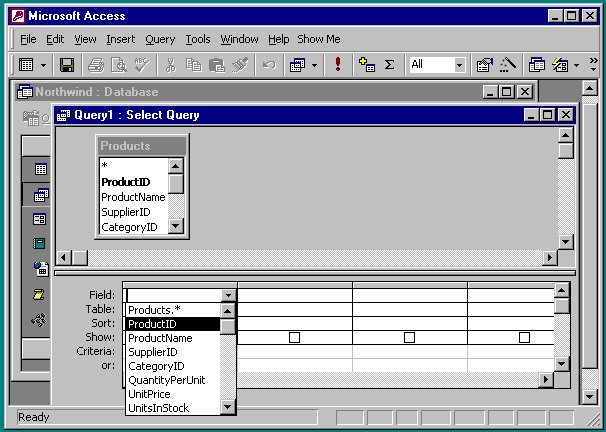Select Forms icon in Northwind database sidebar
This screenshot has width=606, height=432.
(x=39, y=219)
